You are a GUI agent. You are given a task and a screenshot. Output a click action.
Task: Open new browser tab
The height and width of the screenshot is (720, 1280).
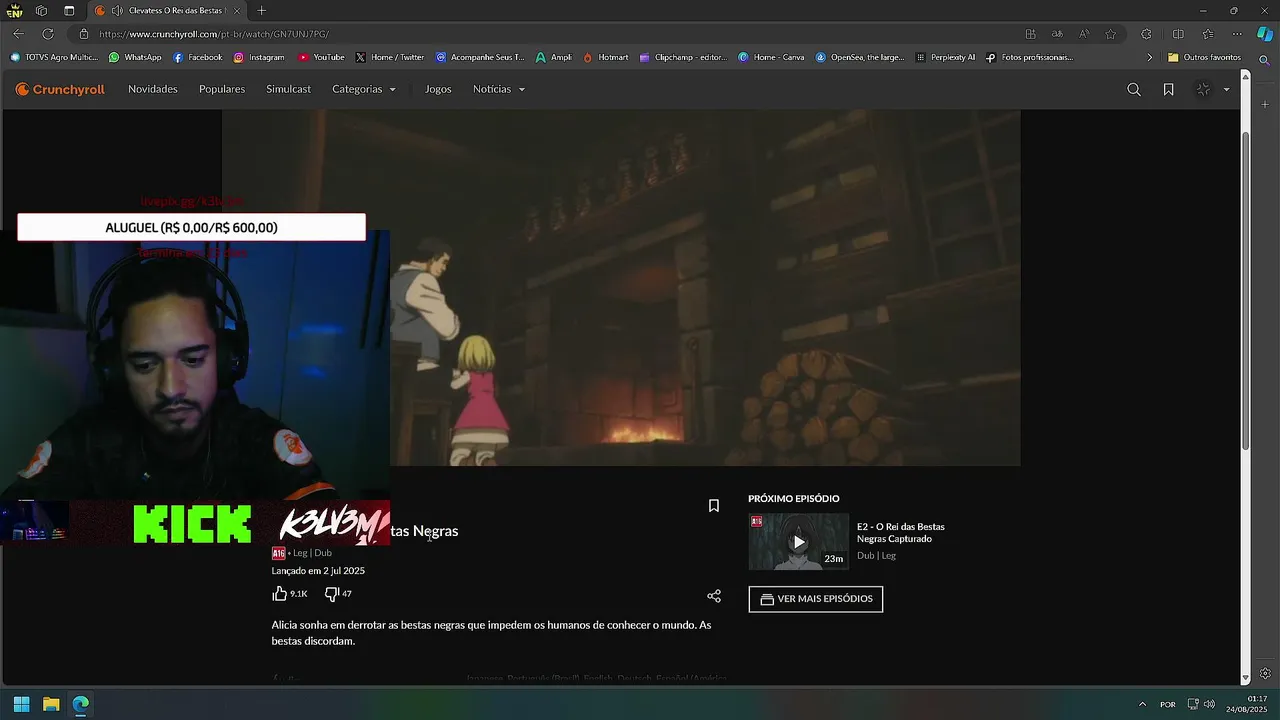[261, 11]
